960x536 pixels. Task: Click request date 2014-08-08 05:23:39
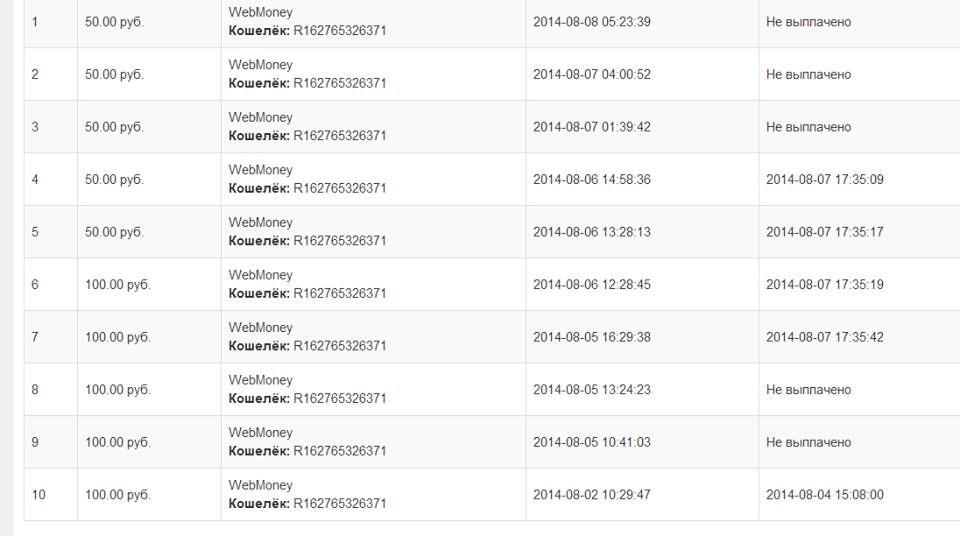[x=591, y=22]
